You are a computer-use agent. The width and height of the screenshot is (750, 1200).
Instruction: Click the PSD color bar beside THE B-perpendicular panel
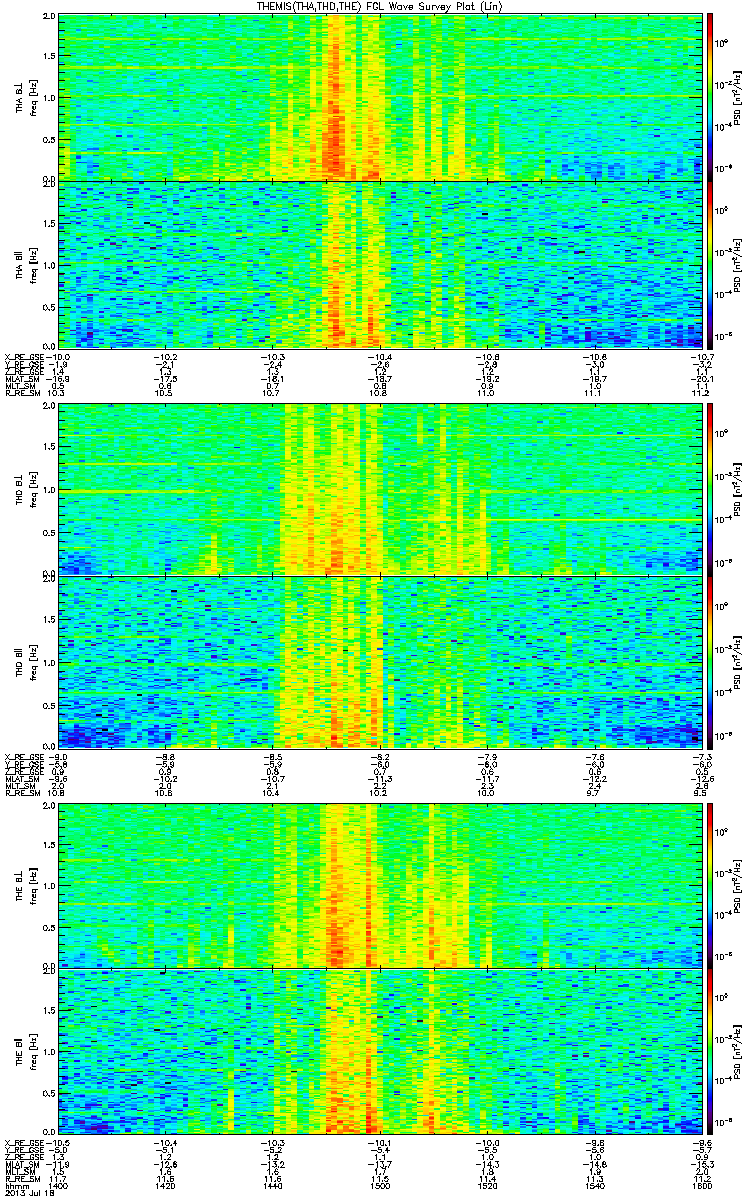pos(711,883)
